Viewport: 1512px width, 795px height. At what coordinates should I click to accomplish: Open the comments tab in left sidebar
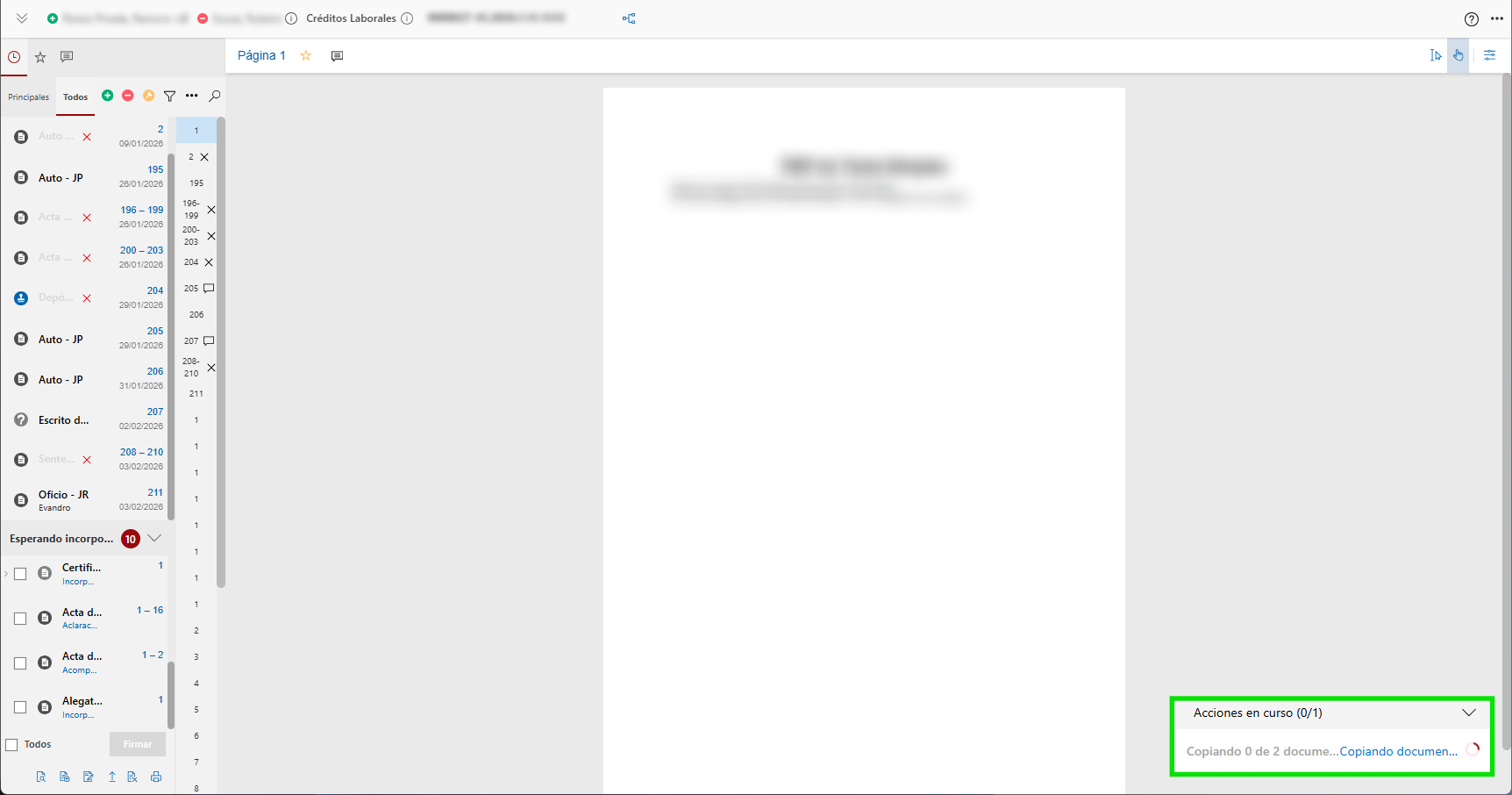tap(67, 57)
